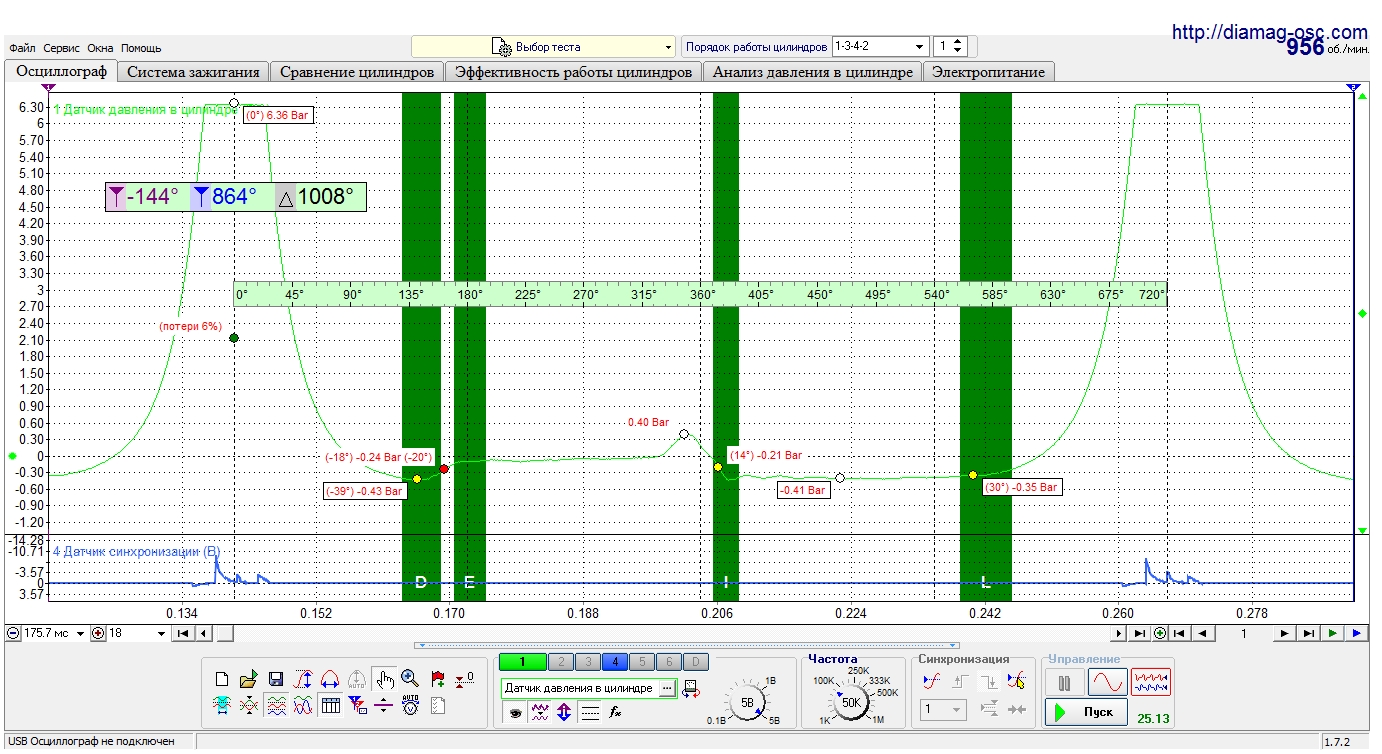This screenshot has width=1382, height=754.
Task: Open Анализ давления в цилиндре tab
Action: 812,72
